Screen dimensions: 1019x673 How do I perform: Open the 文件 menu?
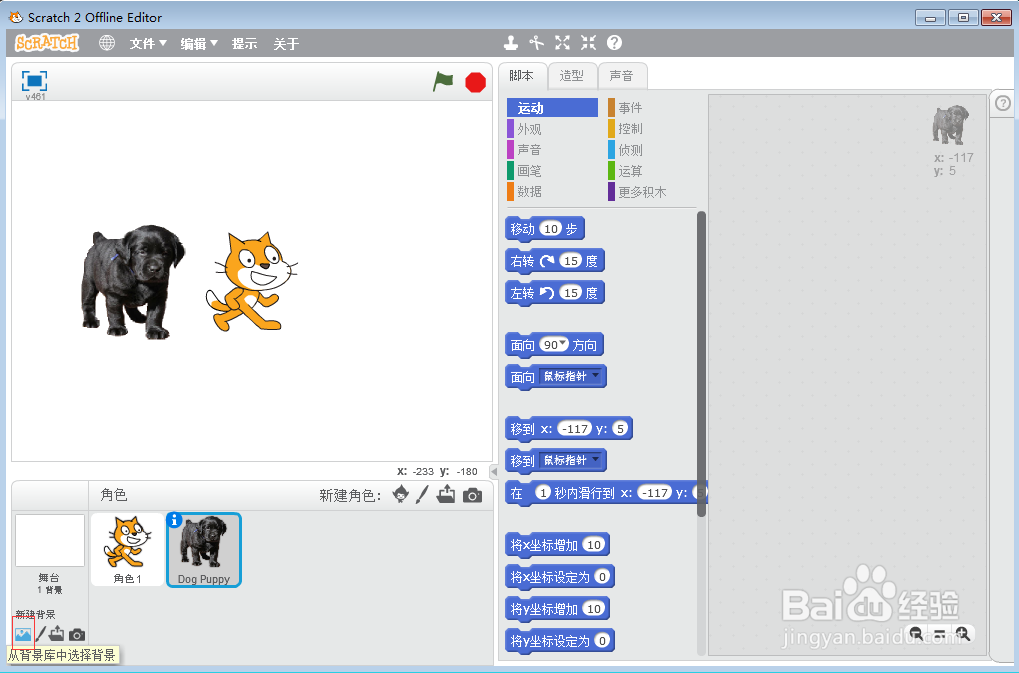(148, 44)
